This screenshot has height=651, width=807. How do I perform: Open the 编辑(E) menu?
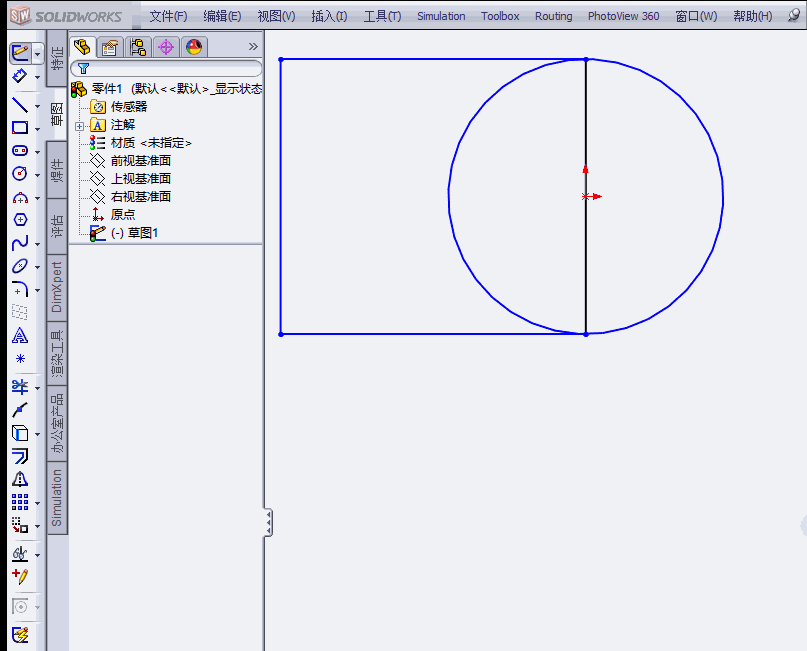click(x=222, y=16)
